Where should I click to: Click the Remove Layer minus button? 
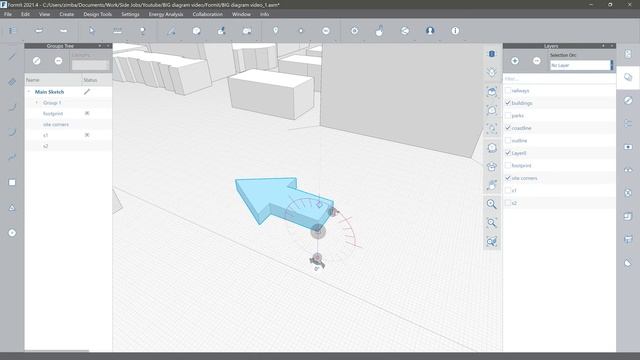(537, 61)
